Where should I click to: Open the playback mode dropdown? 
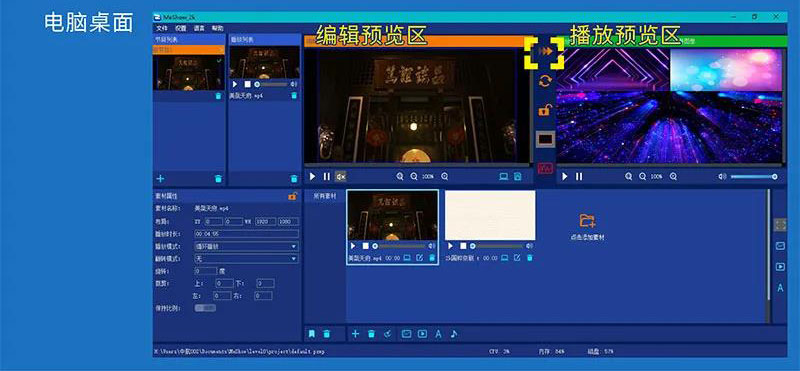(x=246, y=246)
